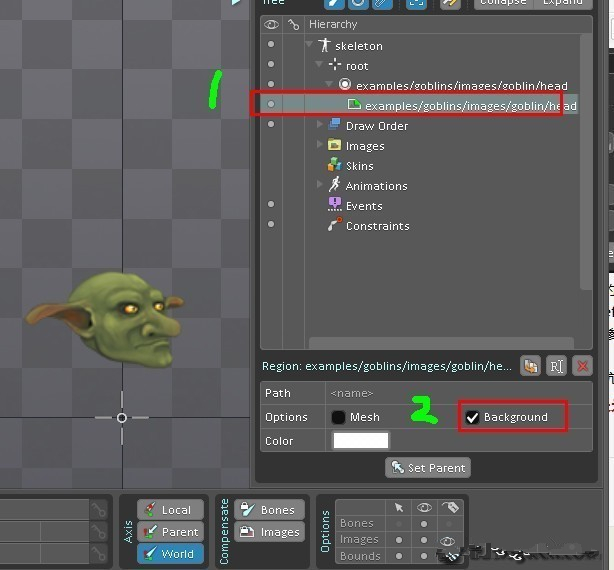Screen dimensions: 614x570
Task: Select the Local axis button
Action: point(170,510)
